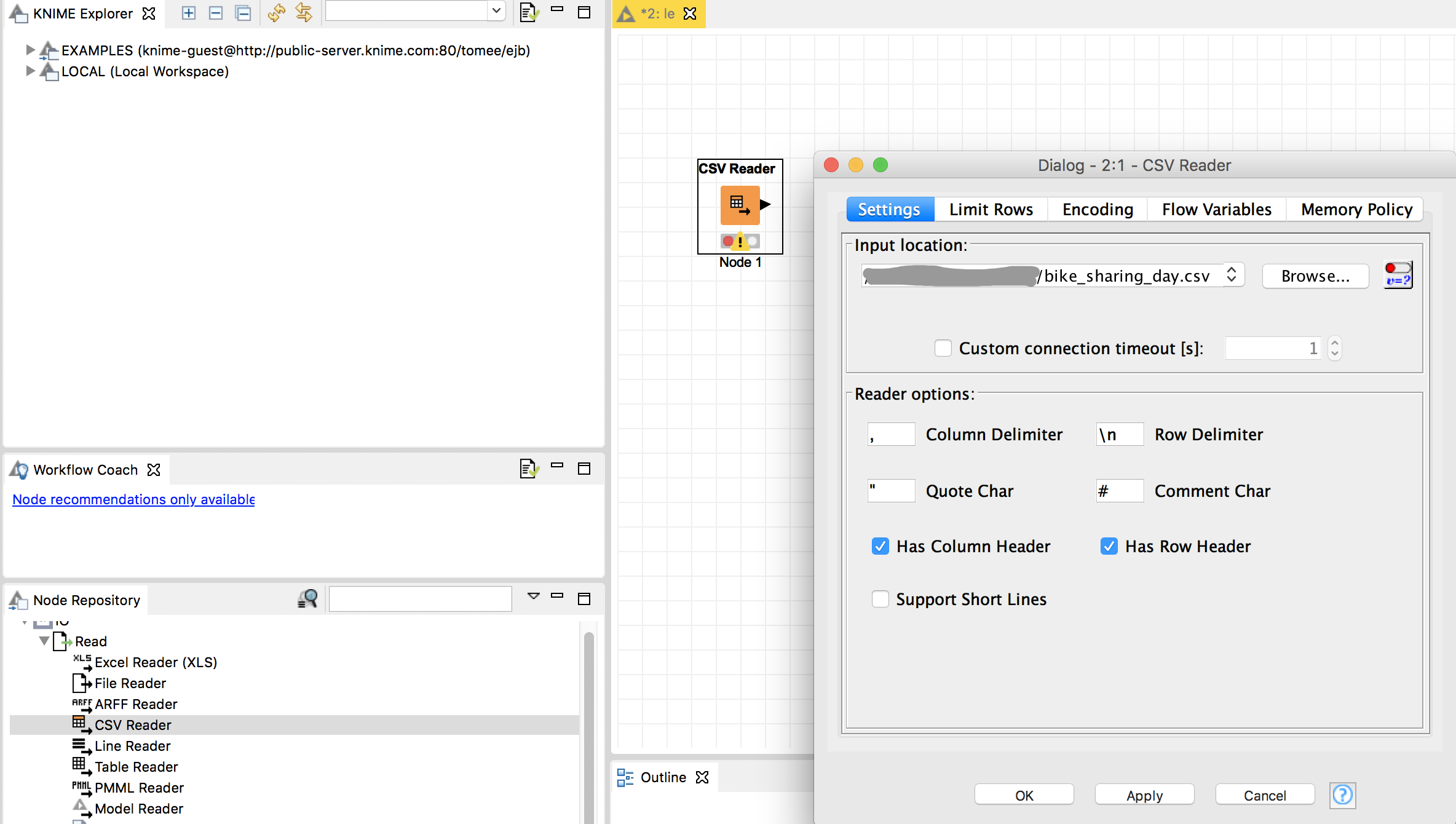Click the collapse-to-level icon in KNIME Explorer toolbar
Screen dimensions: 1456x824
(x=243, y=13)
